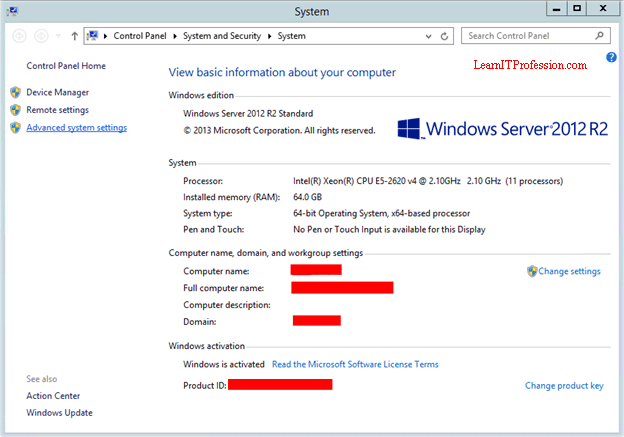
Task: Click the Windows Server 2012 R2 logo
Action: 503,129
